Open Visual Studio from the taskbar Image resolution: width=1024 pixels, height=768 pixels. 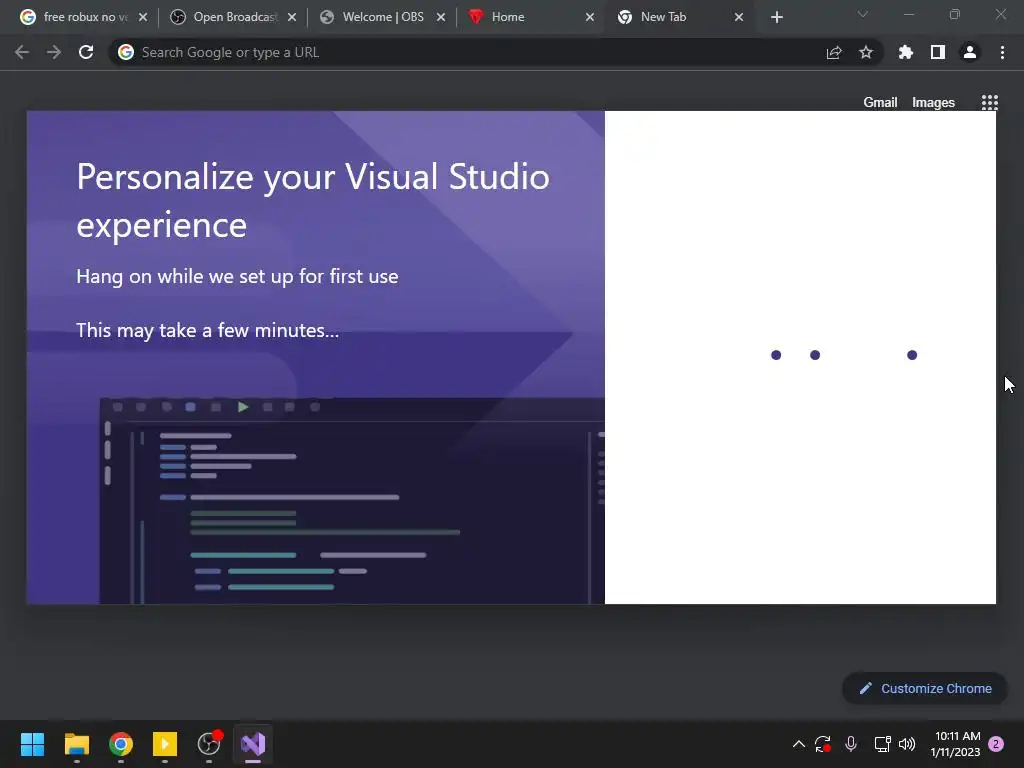253,744
